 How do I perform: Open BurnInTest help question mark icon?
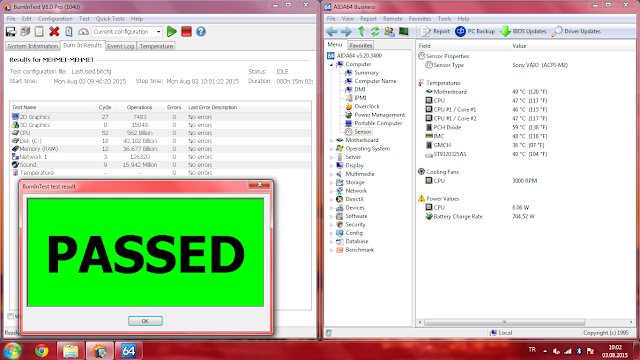tap(201, 31)
